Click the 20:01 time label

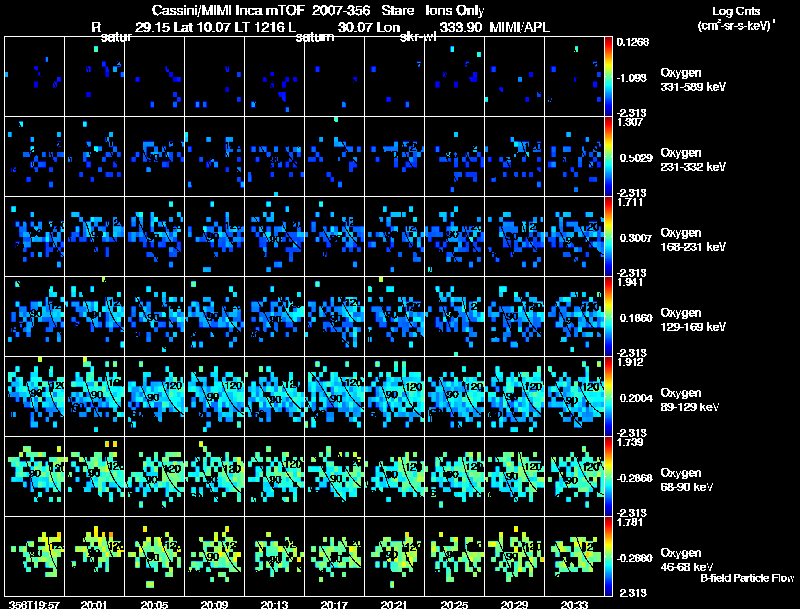93,604
